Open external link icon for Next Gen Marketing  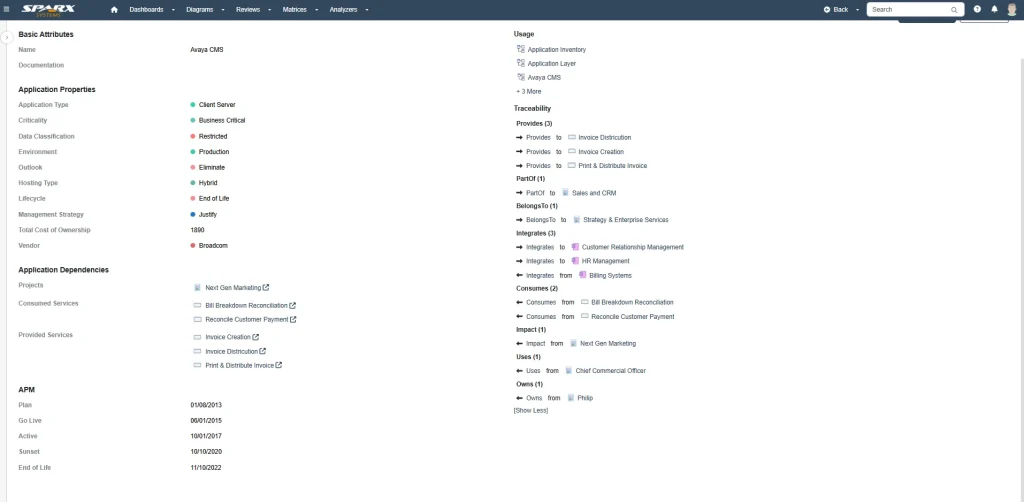point(266,287)
